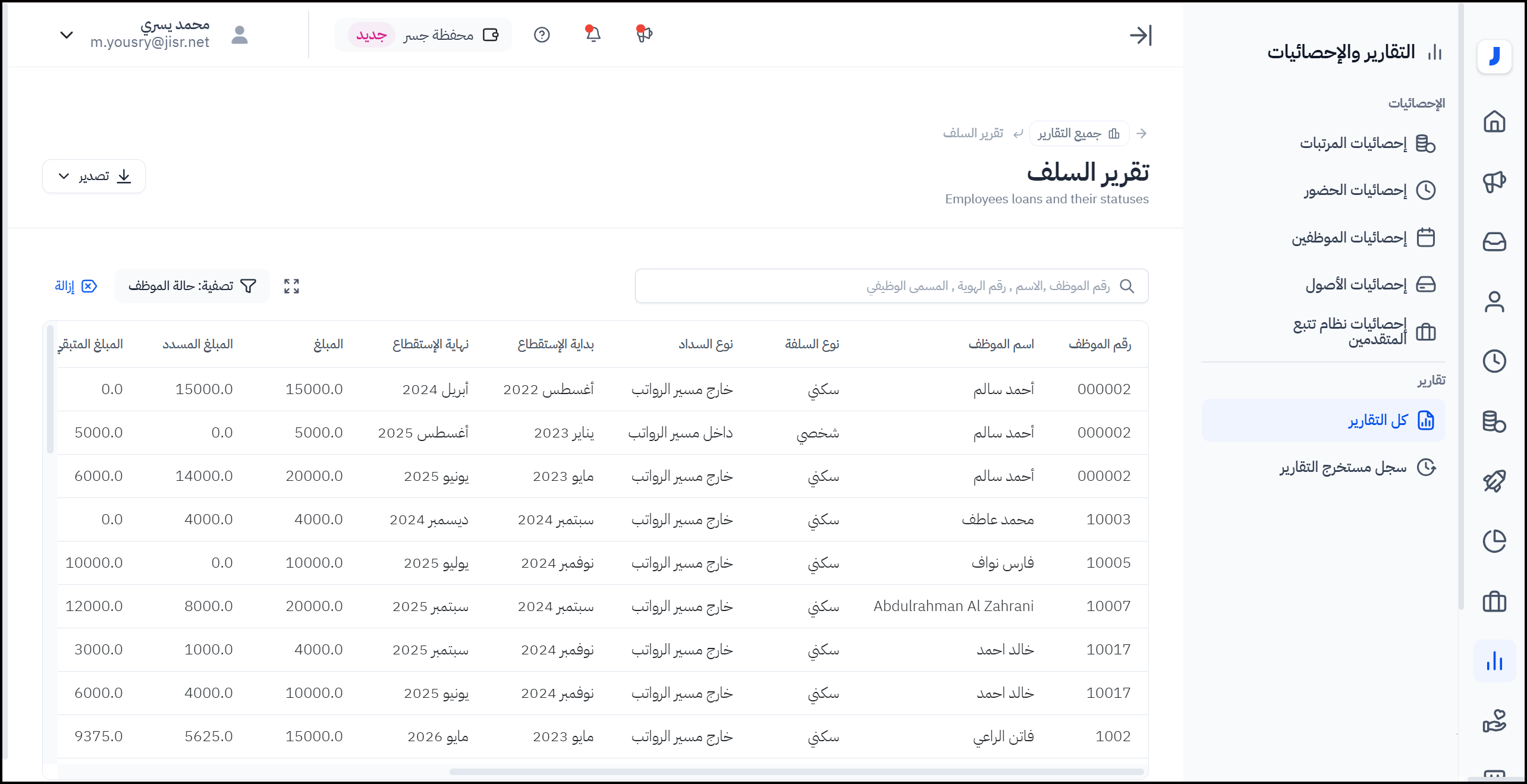Collapse the side panel arrow icon
The width and height of the screenshot is (1527, 784).
click(1140, 36)
